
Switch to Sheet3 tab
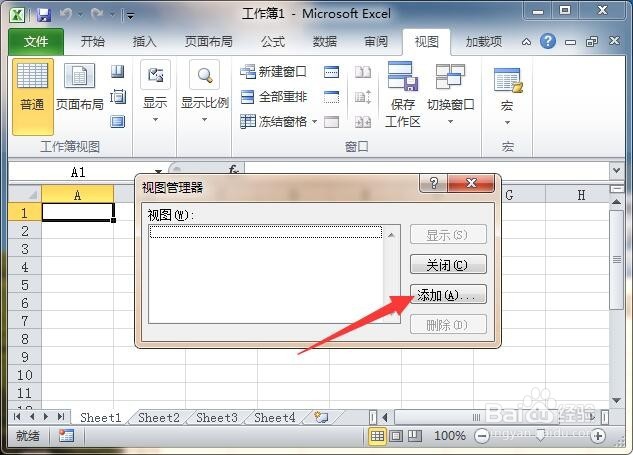tap(217, 417)
